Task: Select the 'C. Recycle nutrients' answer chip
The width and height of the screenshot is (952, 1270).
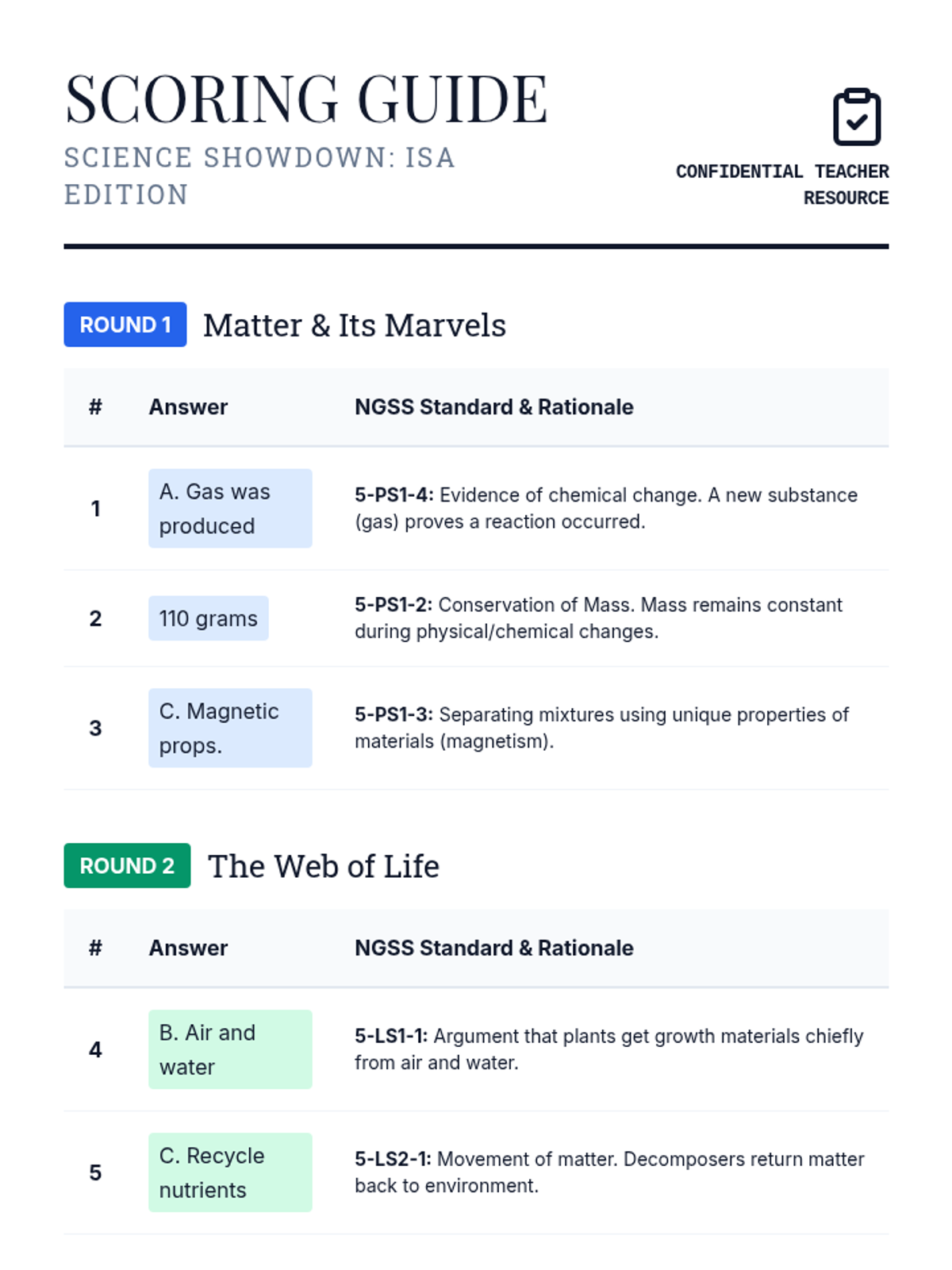Action: click(230, 1172)
